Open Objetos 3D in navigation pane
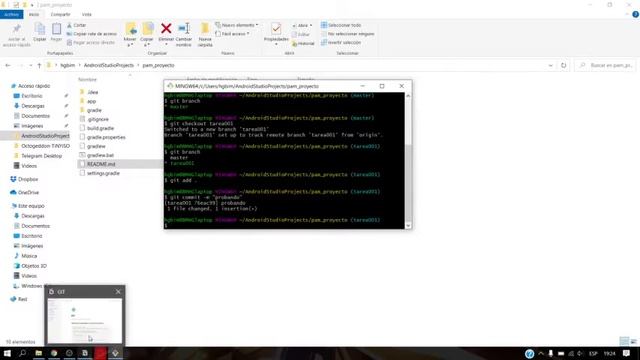 (x=34, y=266)
